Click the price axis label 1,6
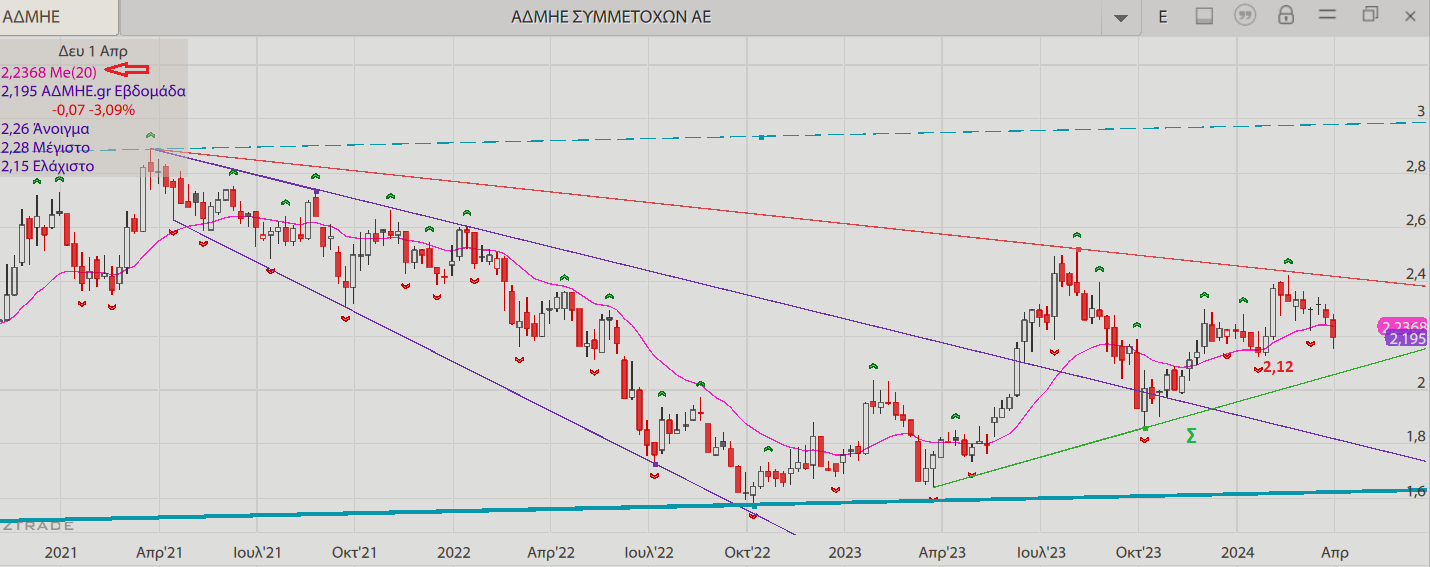This screenshot has height=567, width=1430. pos(1416,491)
